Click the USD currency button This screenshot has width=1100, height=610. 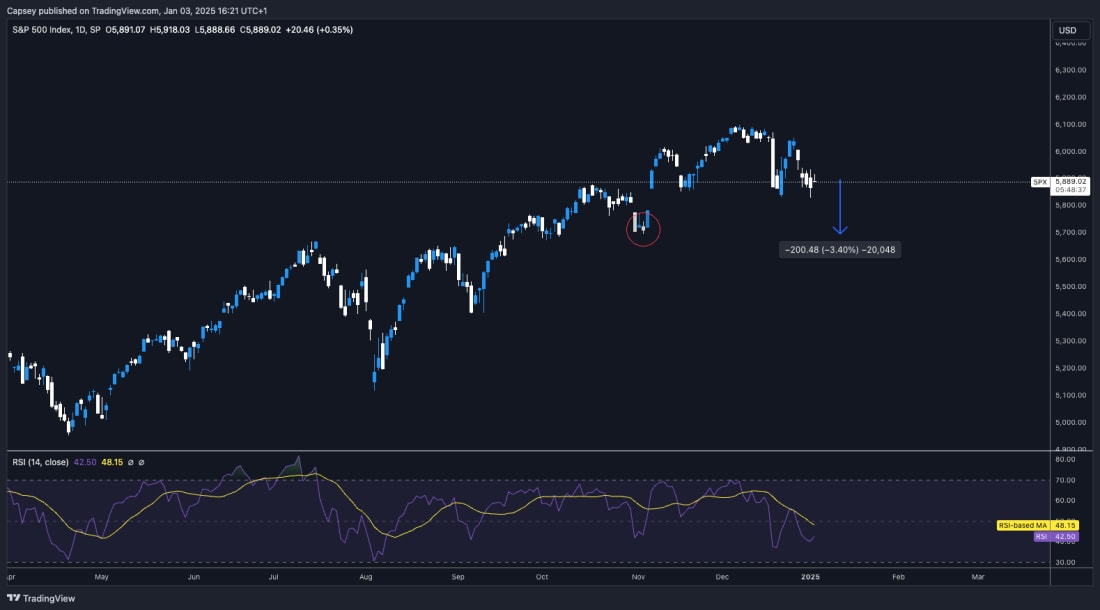tap(1068, 30)
